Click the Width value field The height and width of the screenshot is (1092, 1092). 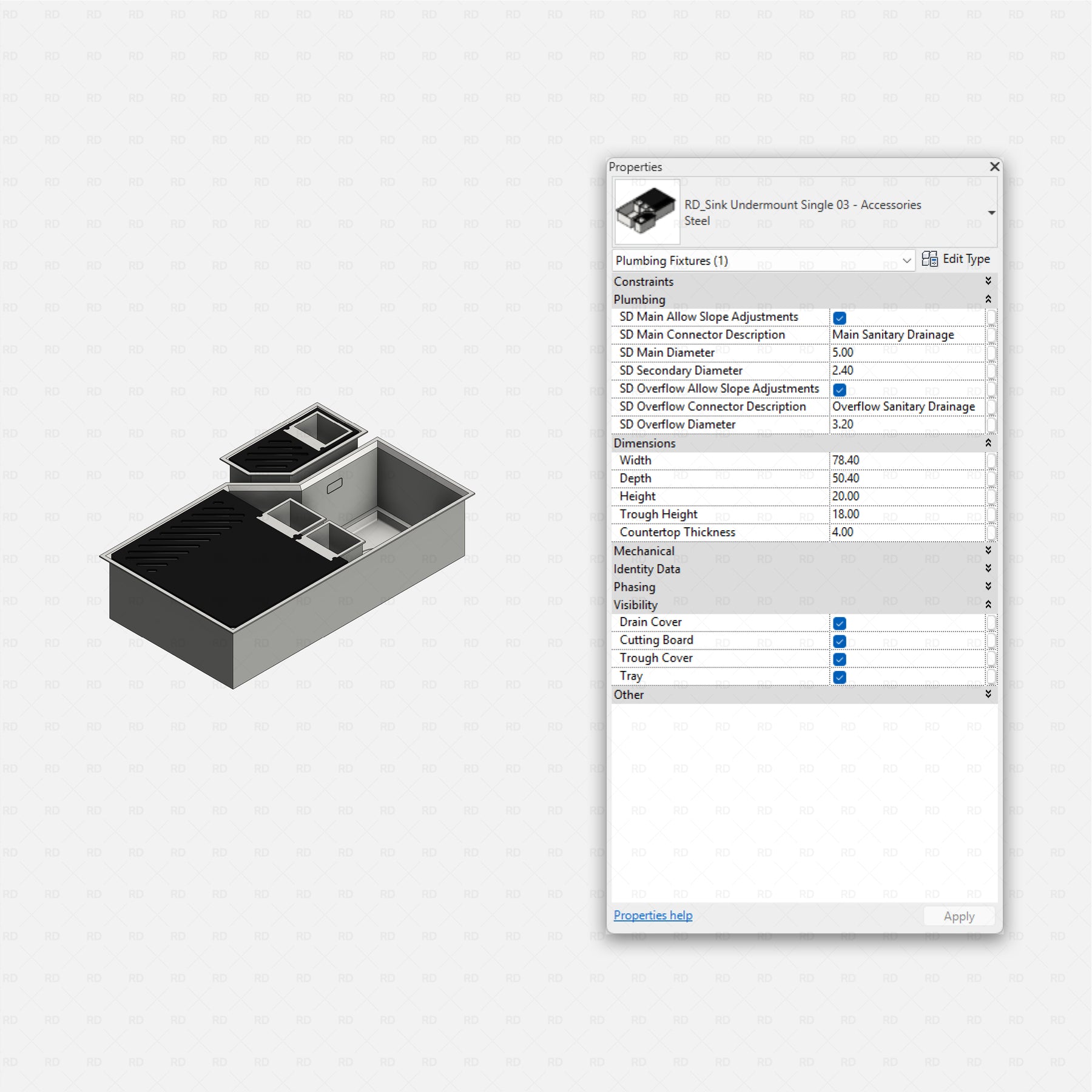coord(906,460)
